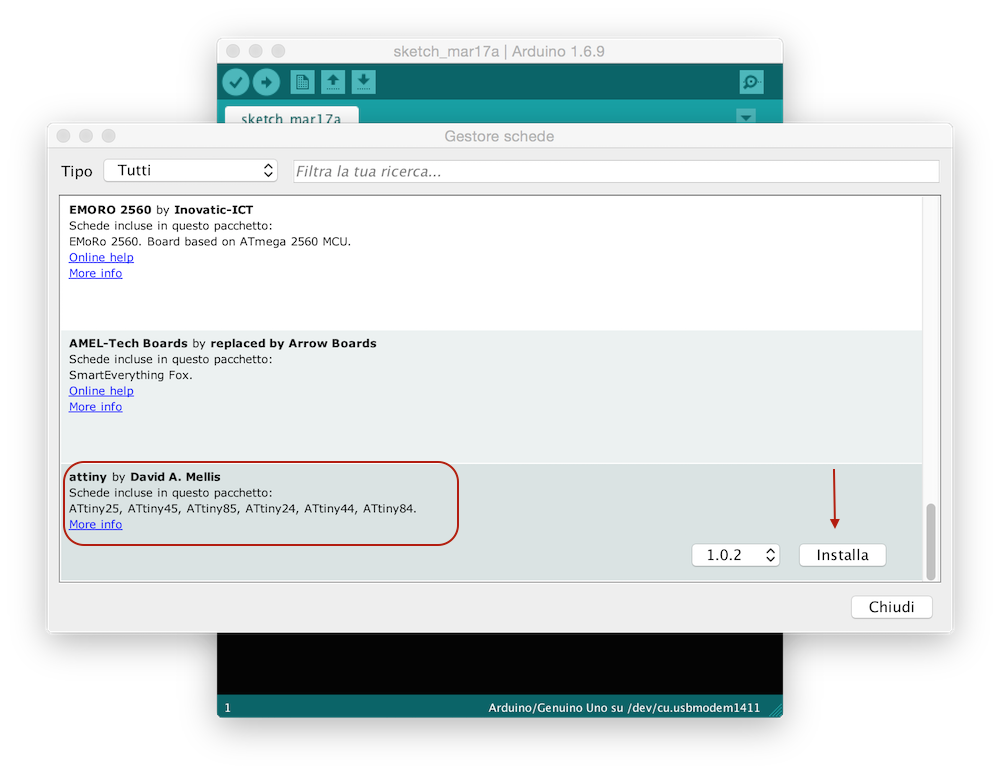Screen dimensions: 1000x774
Task: Click the Open sketch up-arrow icon
Action: tap(333, 82)
